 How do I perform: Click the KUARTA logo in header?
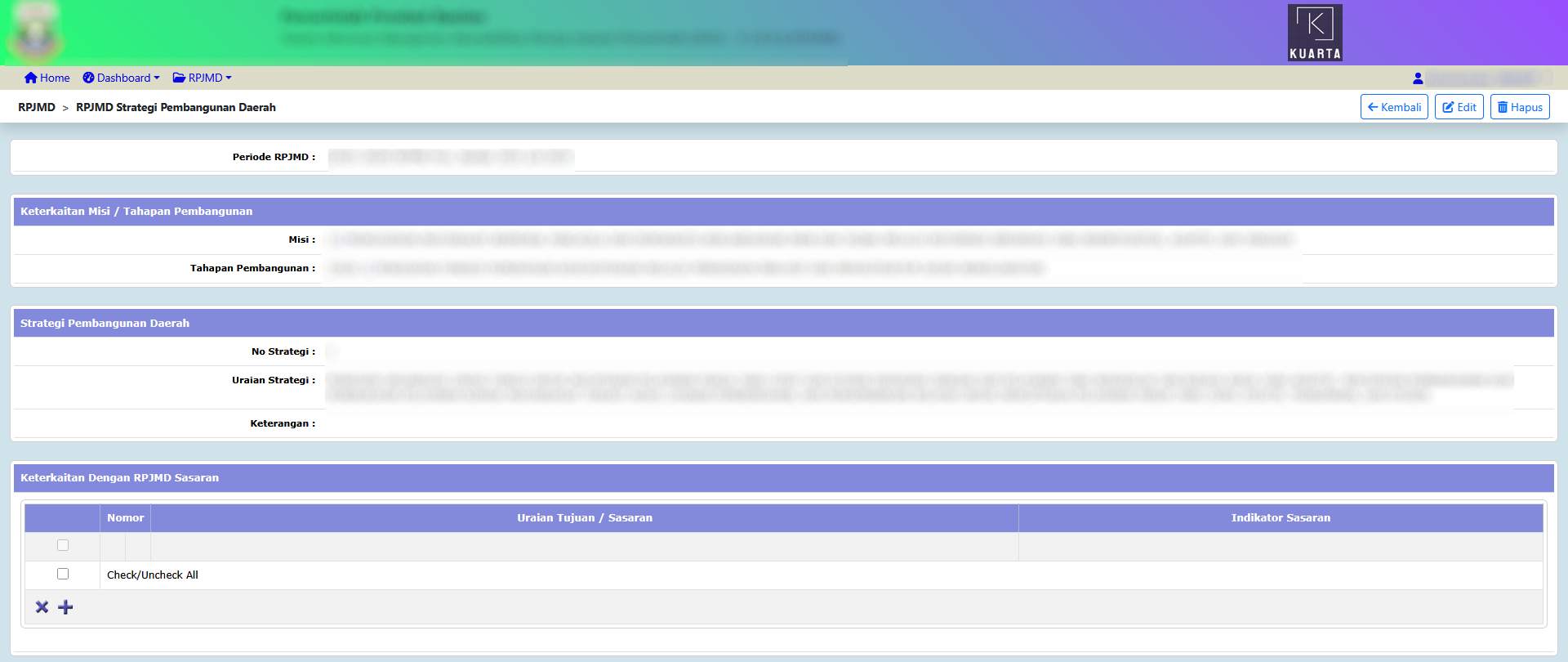pos(1314,33)
